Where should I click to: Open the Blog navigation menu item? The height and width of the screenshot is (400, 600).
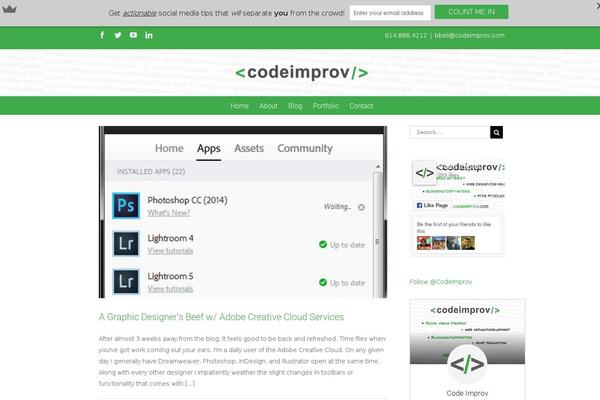click(295, 106)
